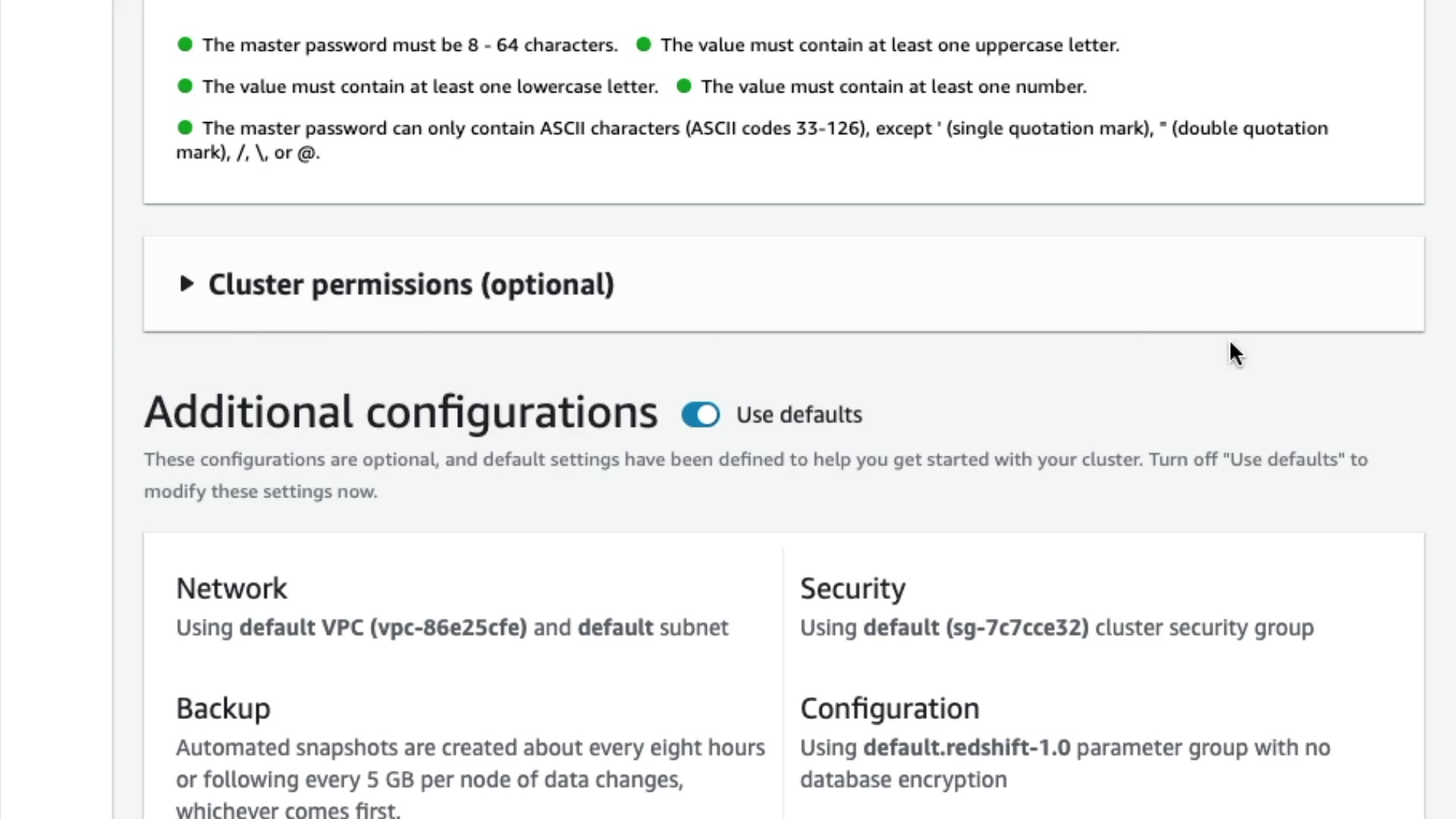Click the Configuration section heading
This screenshot has height=819, width=1456.
click(890, 708)
